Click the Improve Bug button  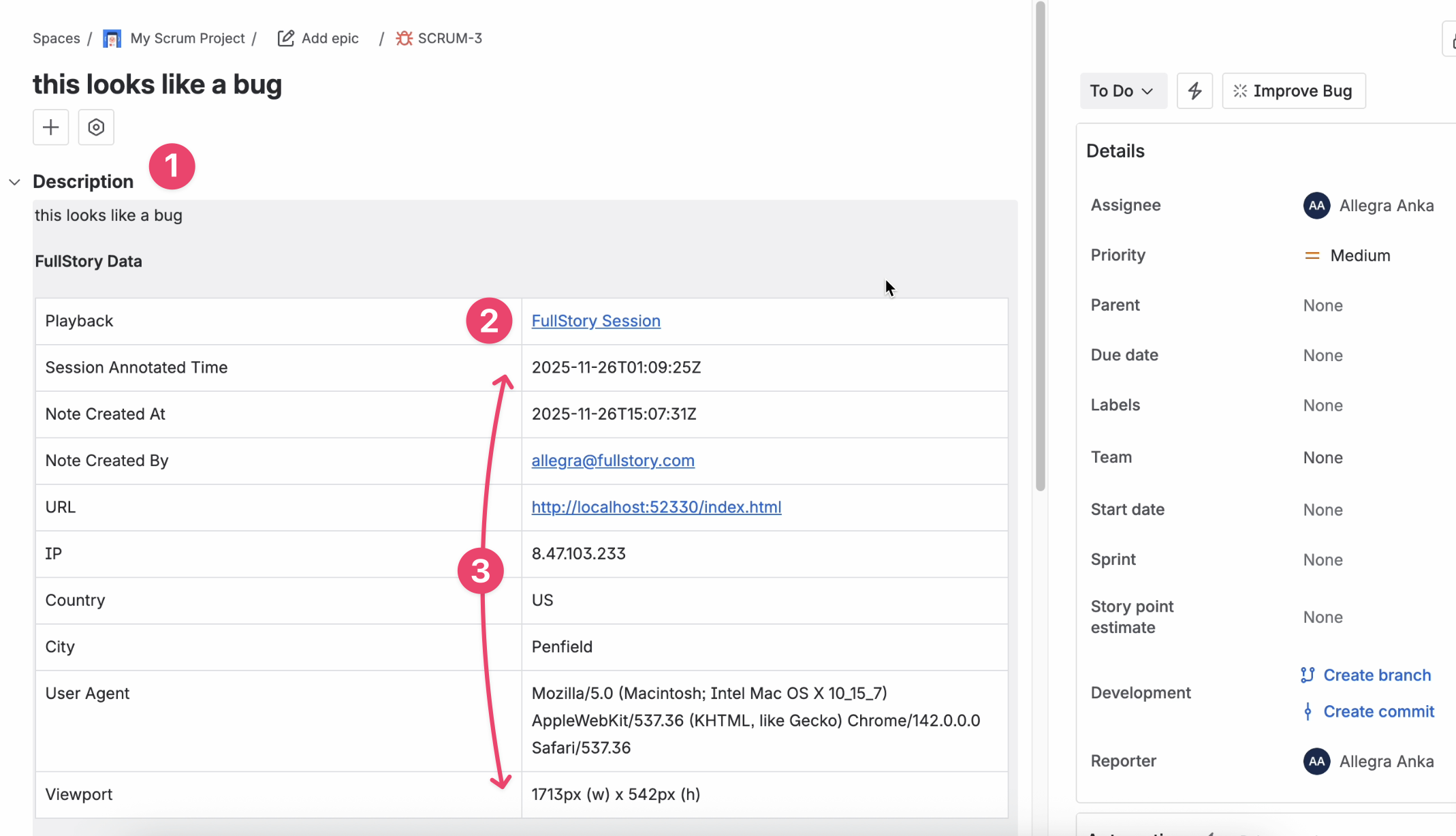coord(1293,90)
